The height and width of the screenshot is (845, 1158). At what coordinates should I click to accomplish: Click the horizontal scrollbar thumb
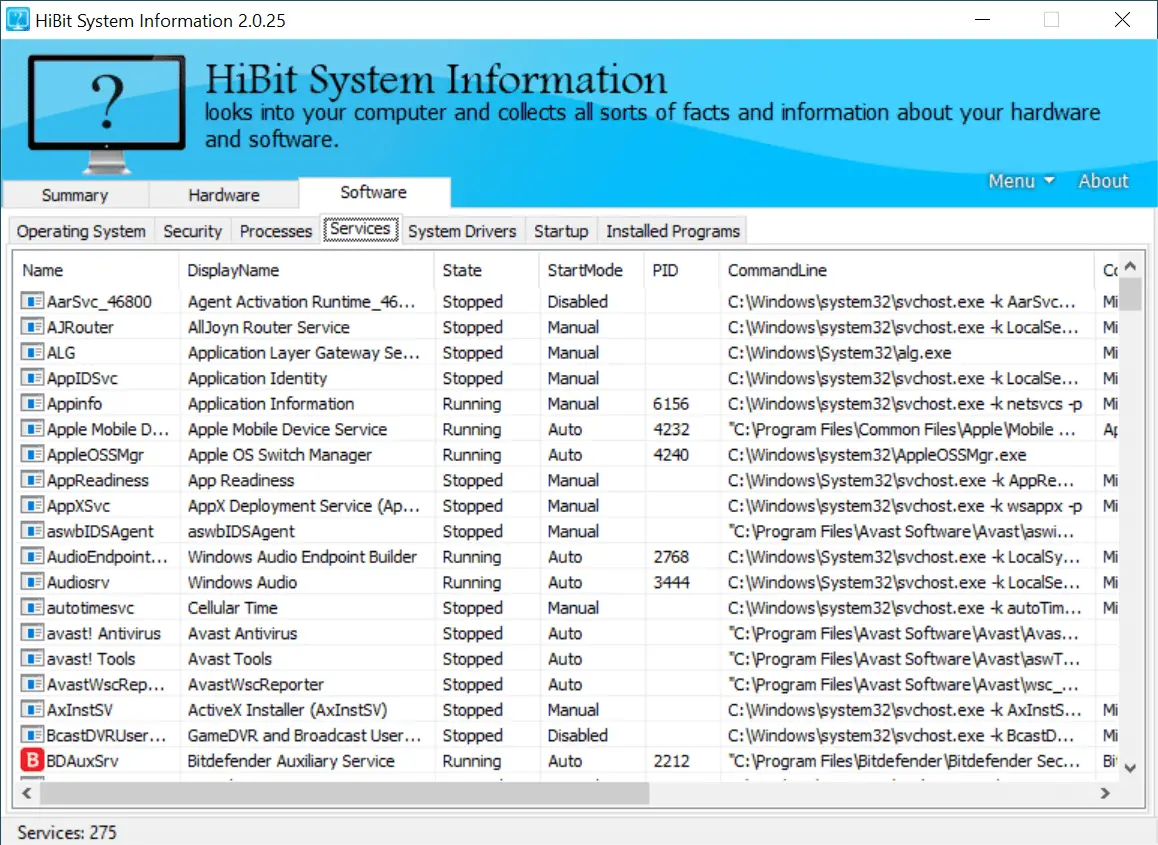[344, 793]
